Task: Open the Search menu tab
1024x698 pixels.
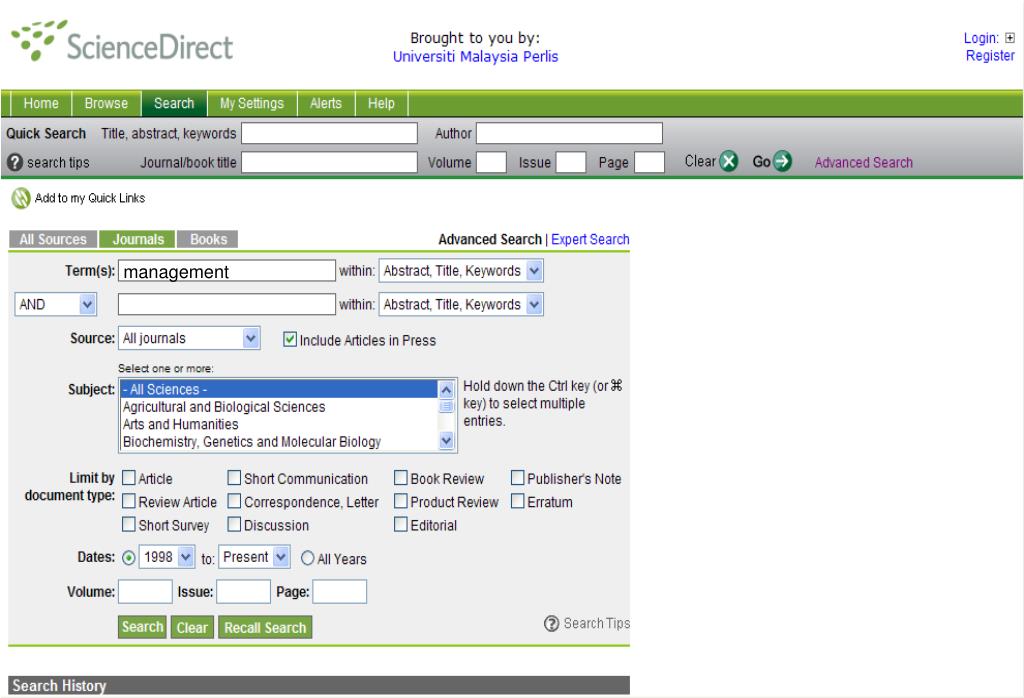Action: [x=174, y=103]
